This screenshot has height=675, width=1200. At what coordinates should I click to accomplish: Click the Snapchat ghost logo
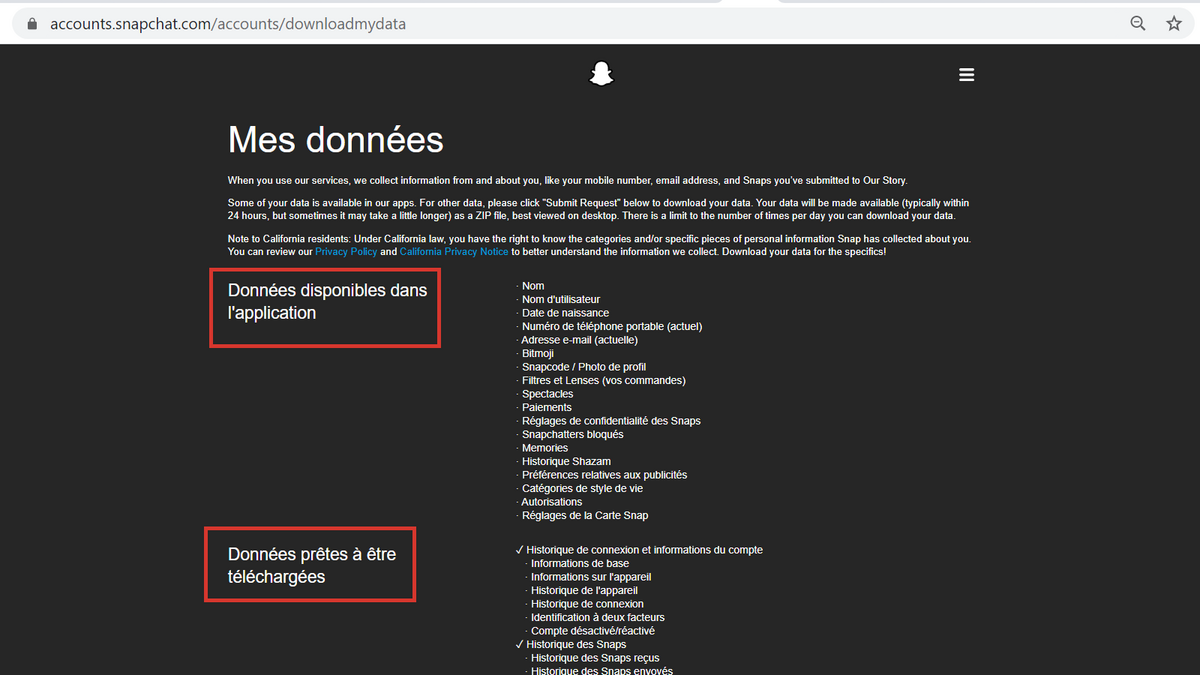tap(600, 74)
